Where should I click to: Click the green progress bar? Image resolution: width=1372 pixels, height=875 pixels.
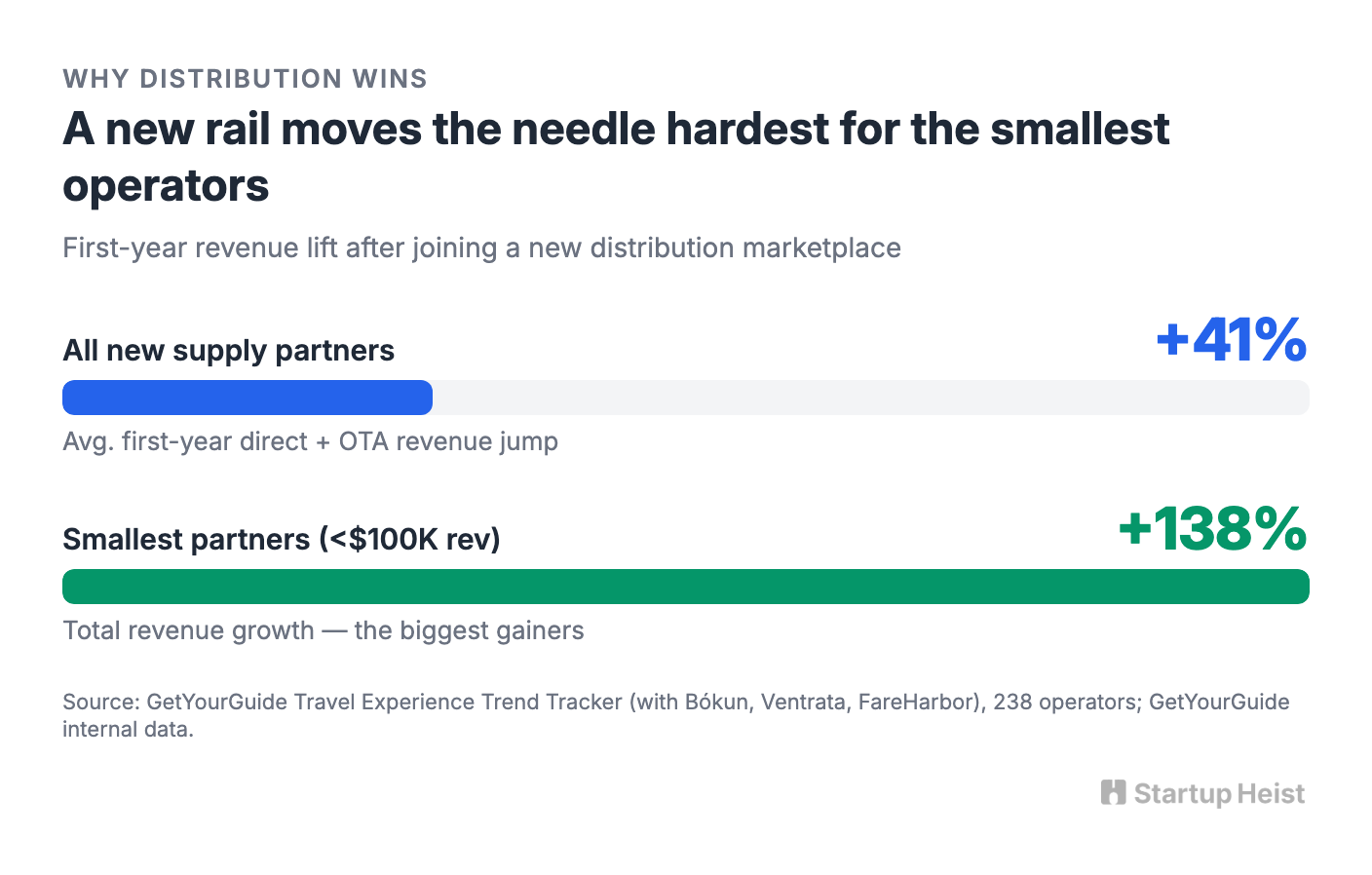(686, 587)
